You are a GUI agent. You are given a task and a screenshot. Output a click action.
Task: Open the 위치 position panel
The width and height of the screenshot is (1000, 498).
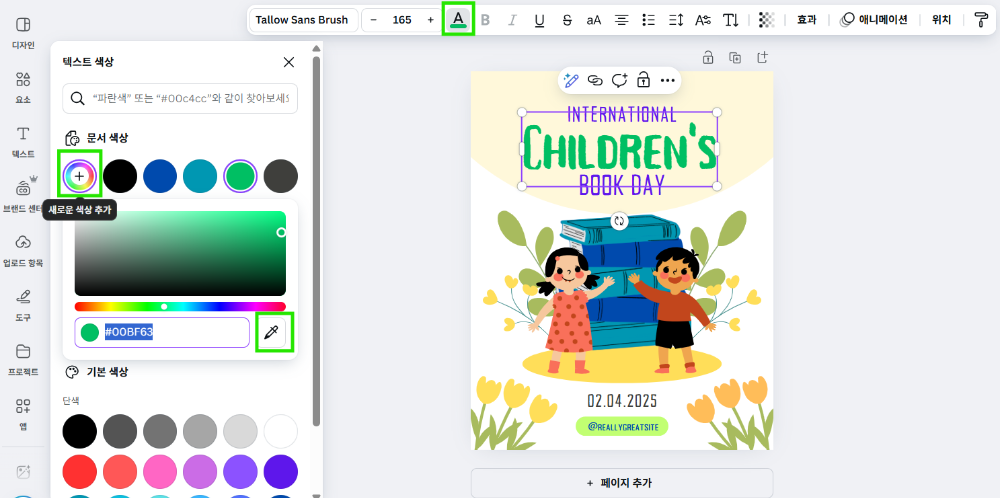point(941,20)
